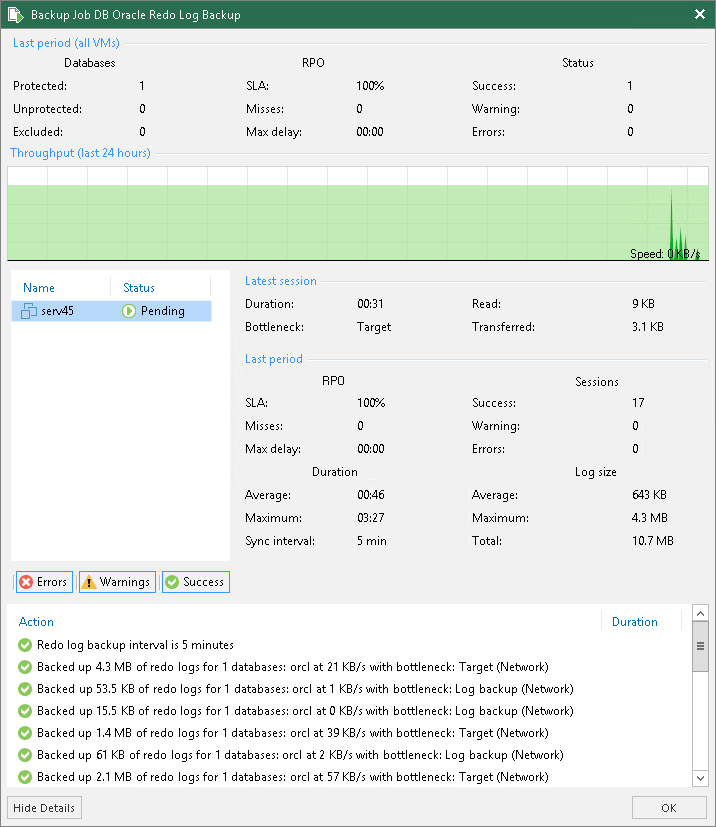Click the Duration column in the Action log
The width and height of the screenshot is (716, 827).
coord(634,621)
